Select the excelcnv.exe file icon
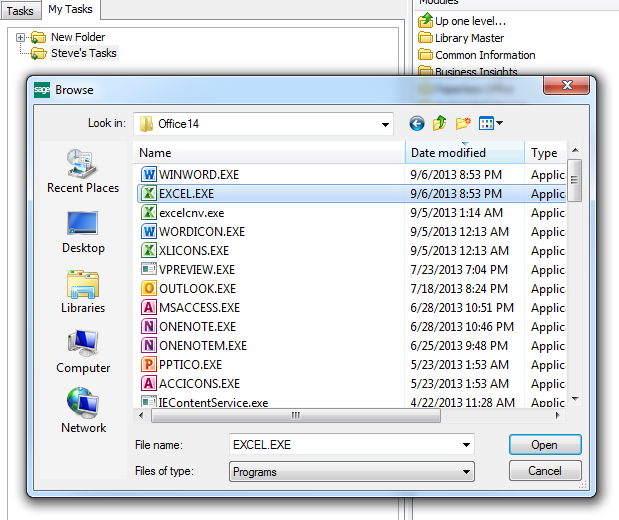Viewport: 619px width, 520px height. [149, 212]
